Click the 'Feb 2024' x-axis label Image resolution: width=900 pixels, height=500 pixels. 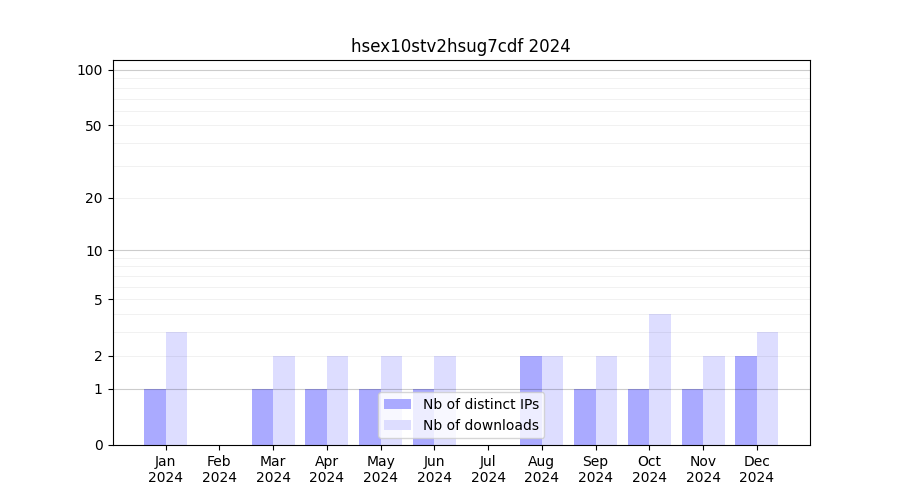coord(219,469)
